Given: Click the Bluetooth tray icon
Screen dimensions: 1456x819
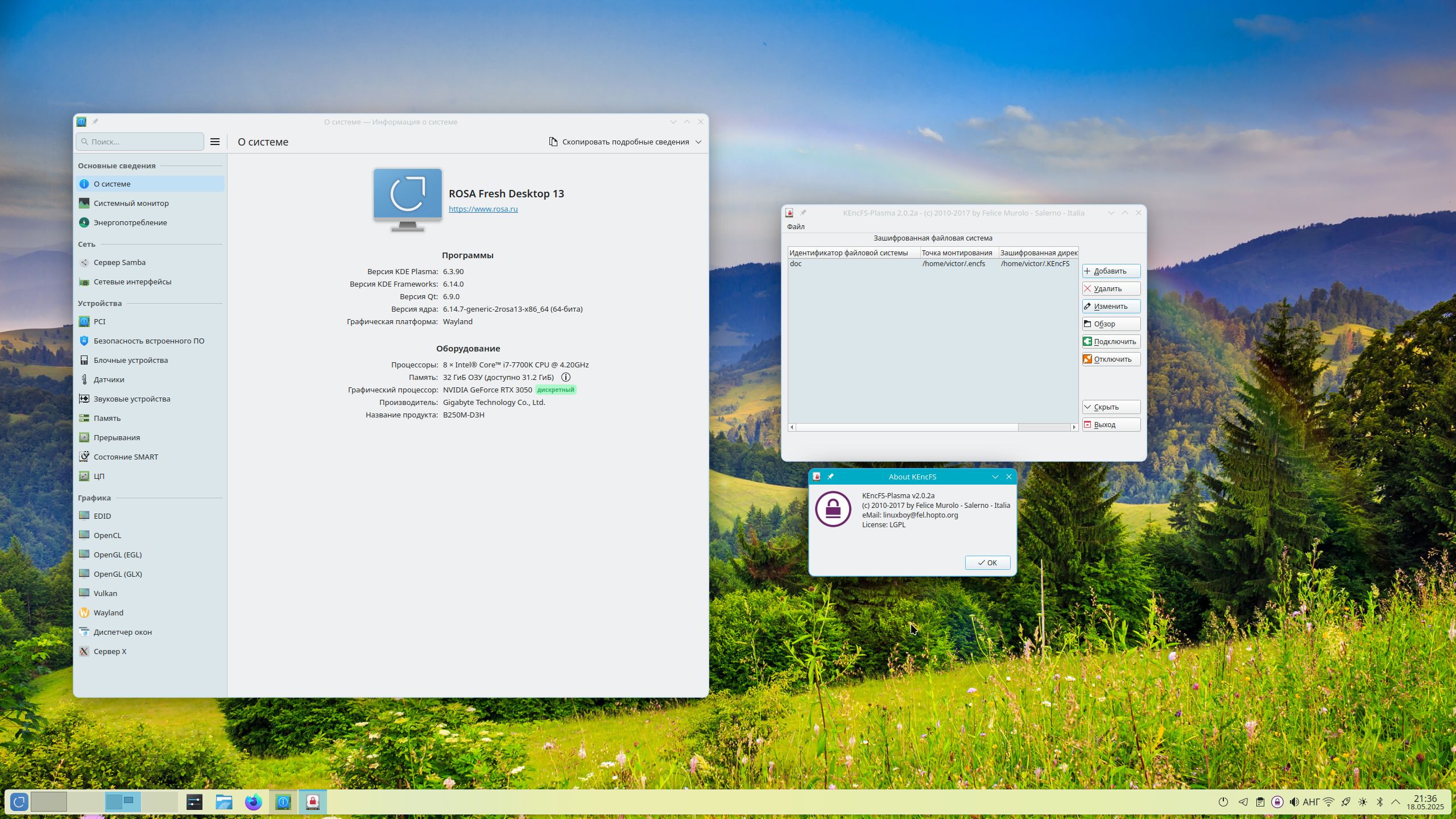Looking at the screenshot, I should (1379, 802).
